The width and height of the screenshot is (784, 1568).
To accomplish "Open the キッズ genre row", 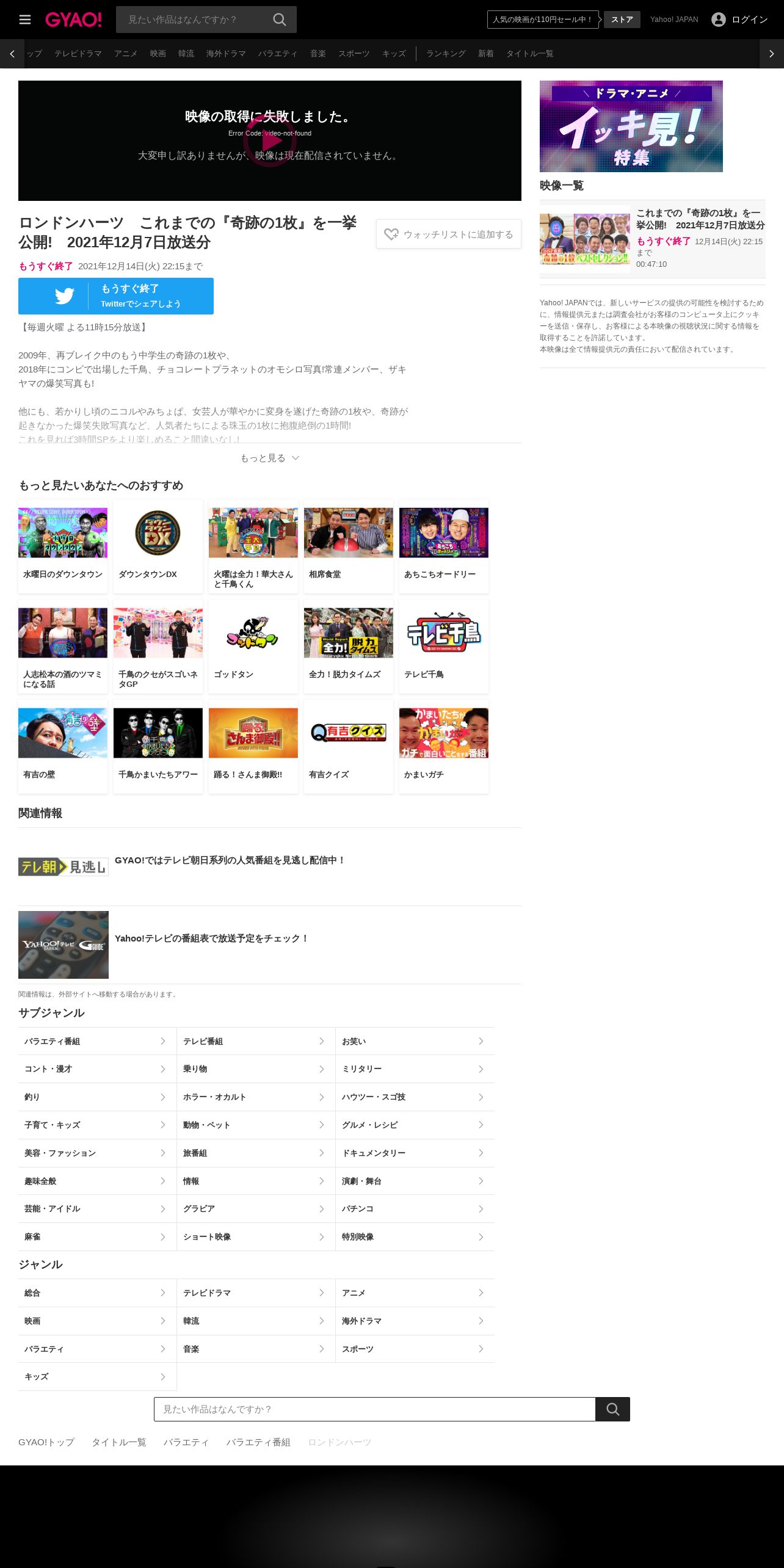I will (97, 1376).
